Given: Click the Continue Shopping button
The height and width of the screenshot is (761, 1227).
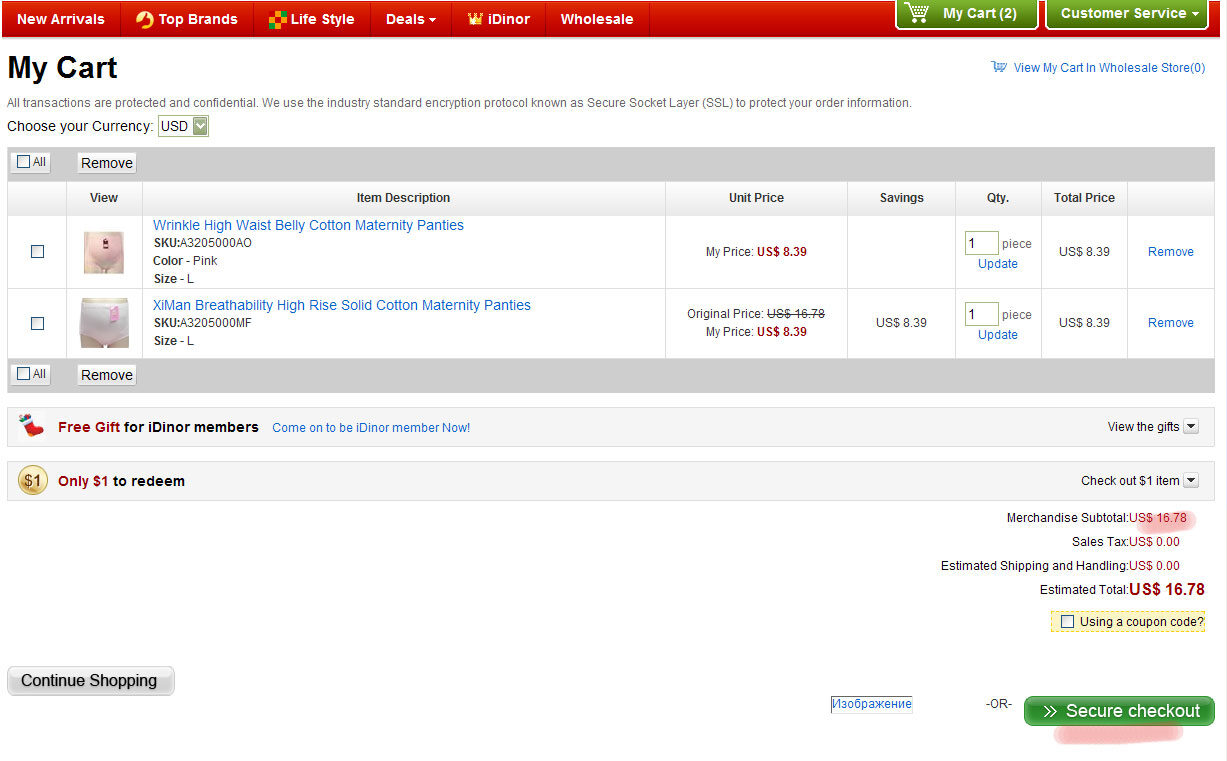Looking at the screenshot, I should [x=90, y=681].
